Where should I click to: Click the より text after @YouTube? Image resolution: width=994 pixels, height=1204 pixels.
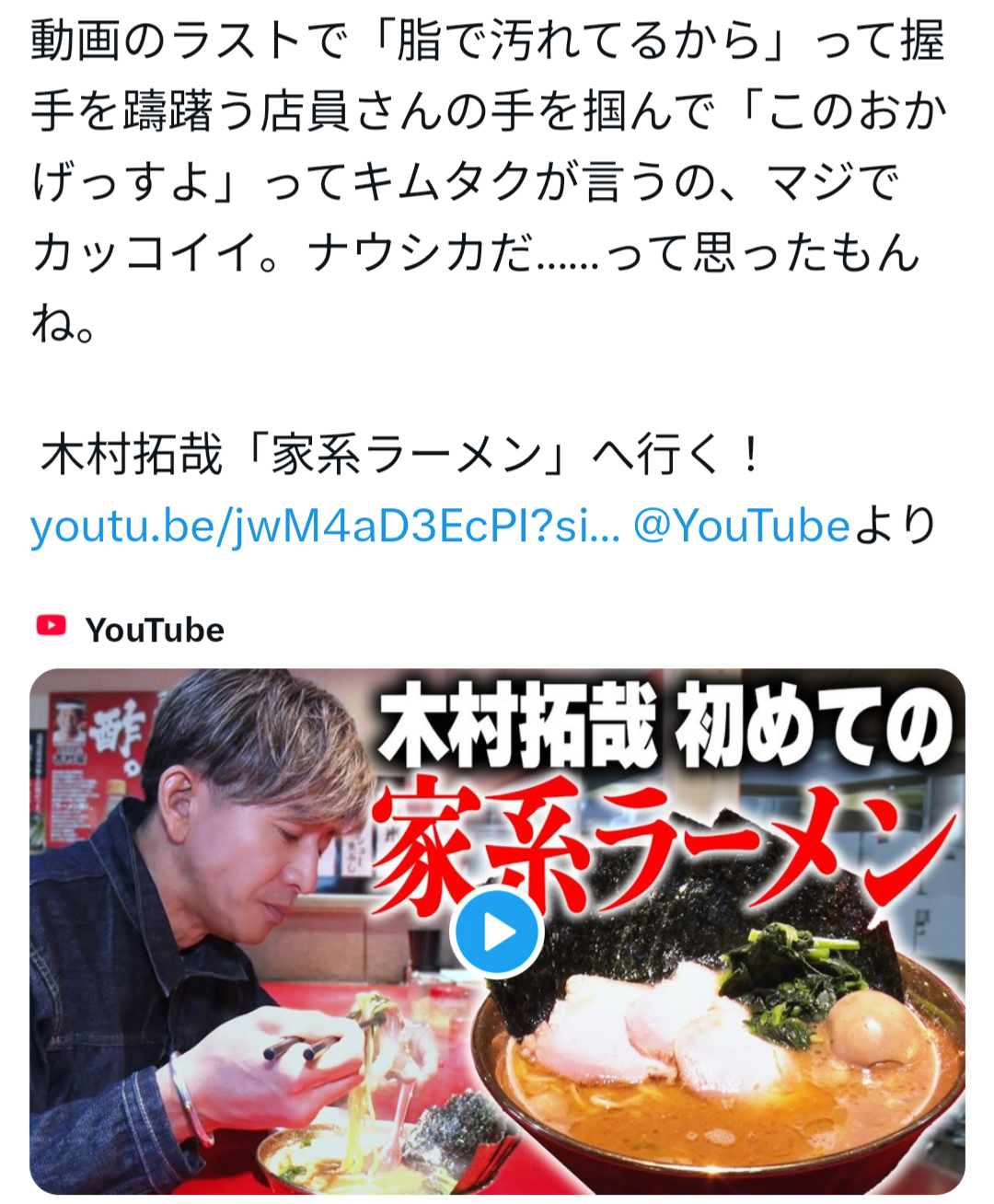click(896, 527)
